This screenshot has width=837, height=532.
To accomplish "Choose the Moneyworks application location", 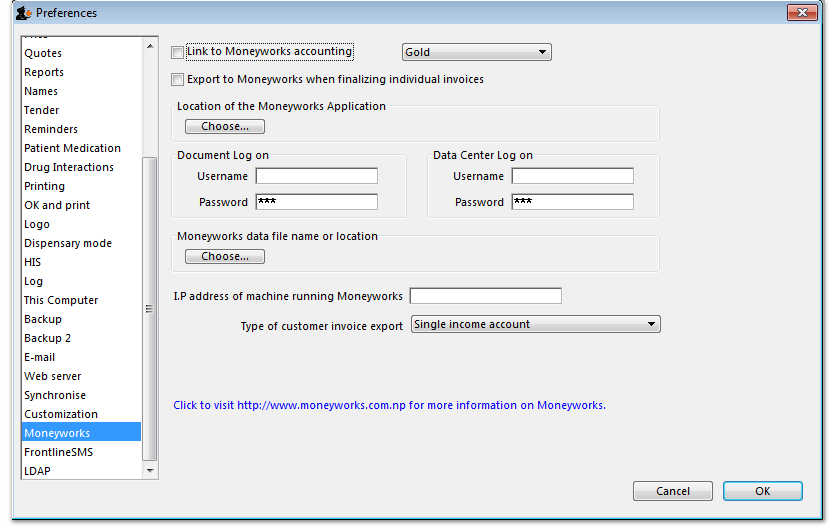I will (224, 127).
